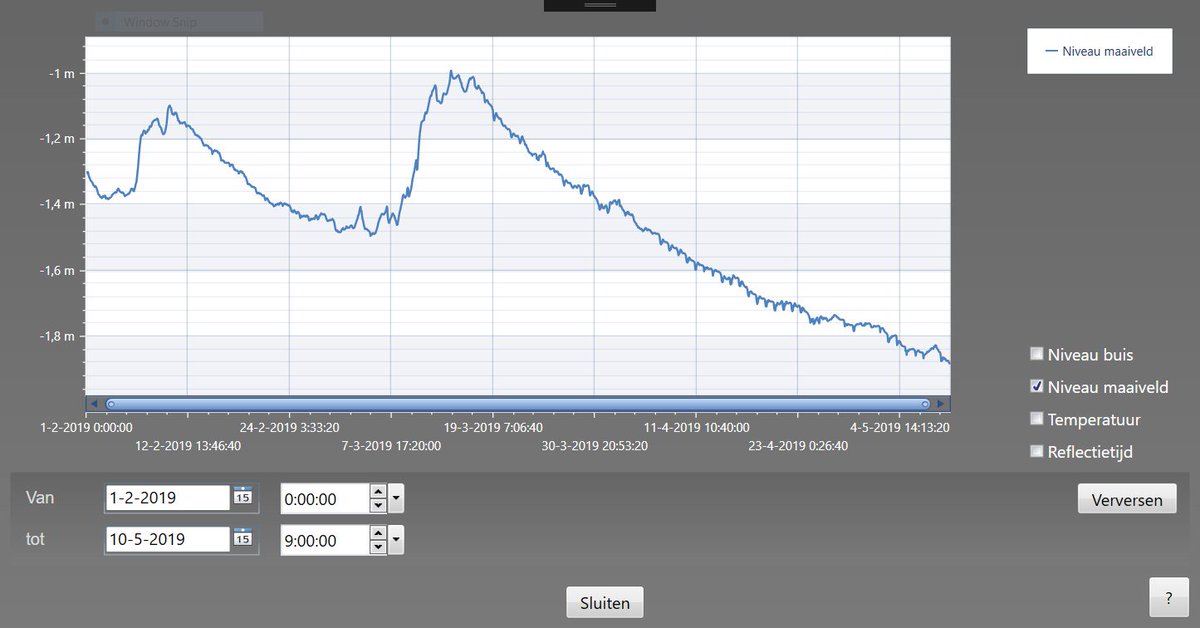Click the Van time field showing 0:00:00

tap(325, 498)
